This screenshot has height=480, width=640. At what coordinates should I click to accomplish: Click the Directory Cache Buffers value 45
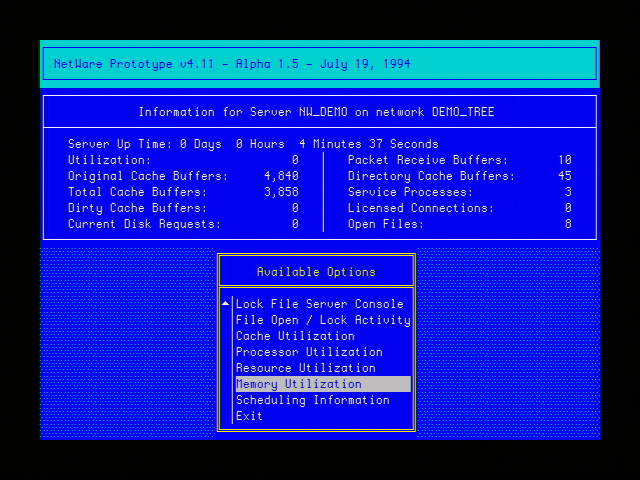(565, 176)
